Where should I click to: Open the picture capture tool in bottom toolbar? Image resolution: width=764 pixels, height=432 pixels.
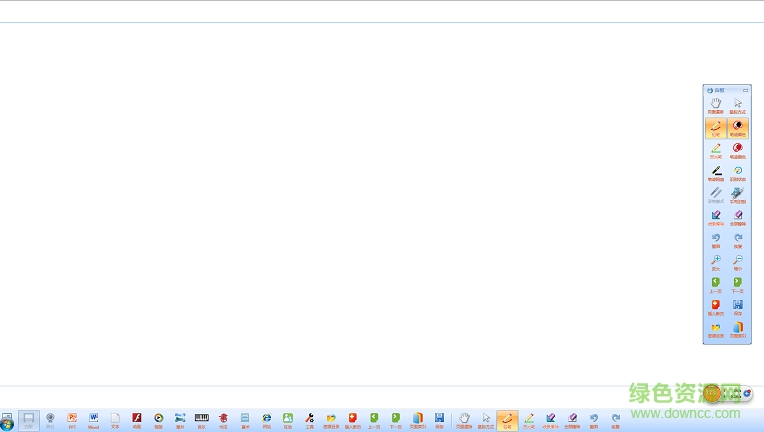tap(180, 420)
